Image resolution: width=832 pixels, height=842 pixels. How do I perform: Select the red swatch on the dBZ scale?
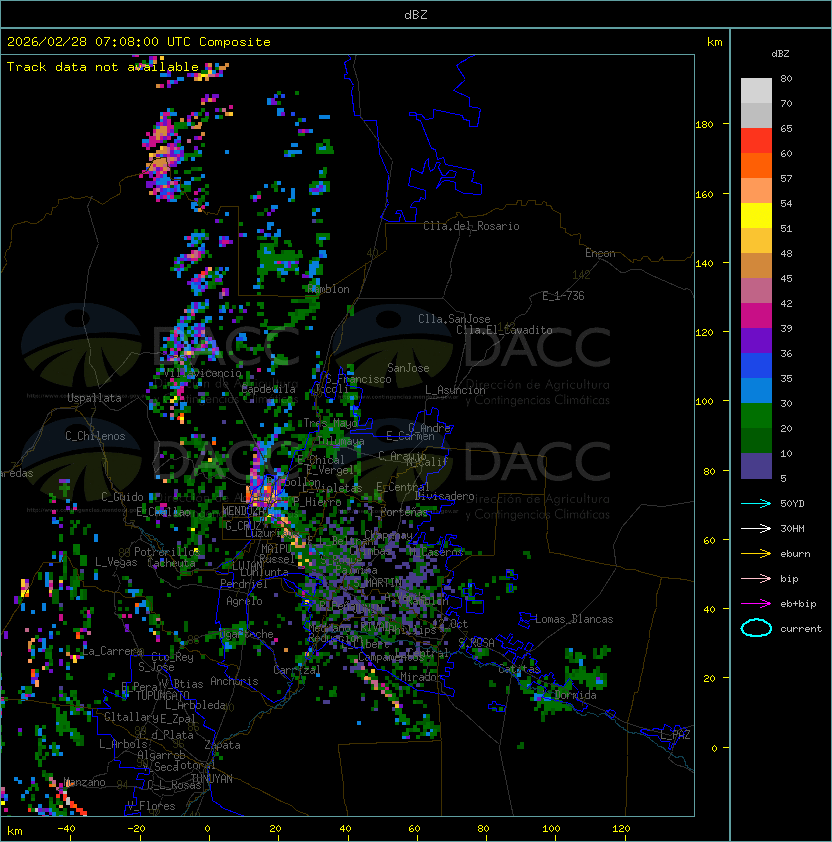(756, 141)
